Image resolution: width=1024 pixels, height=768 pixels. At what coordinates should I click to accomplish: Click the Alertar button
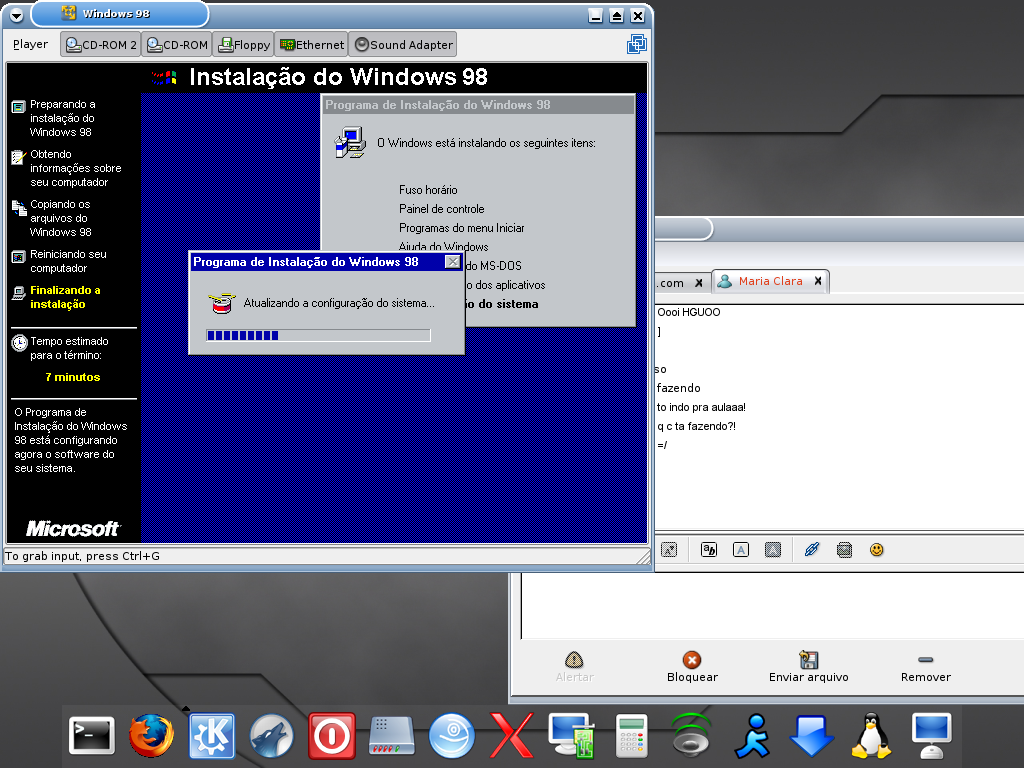[x=575, y=667]
